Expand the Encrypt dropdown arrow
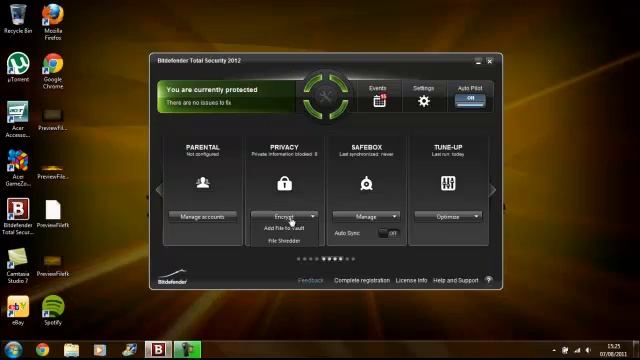This screenshot has width=640, height=360. tap(313, 216)
